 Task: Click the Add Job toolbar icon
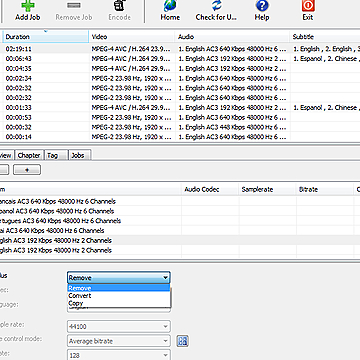[28, 6]
